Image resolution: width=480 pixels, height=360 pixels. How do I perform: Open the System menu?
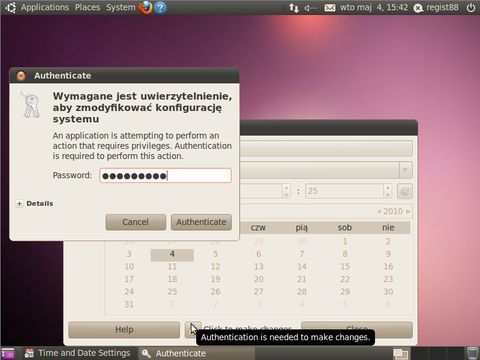click(x=121, y=7)
